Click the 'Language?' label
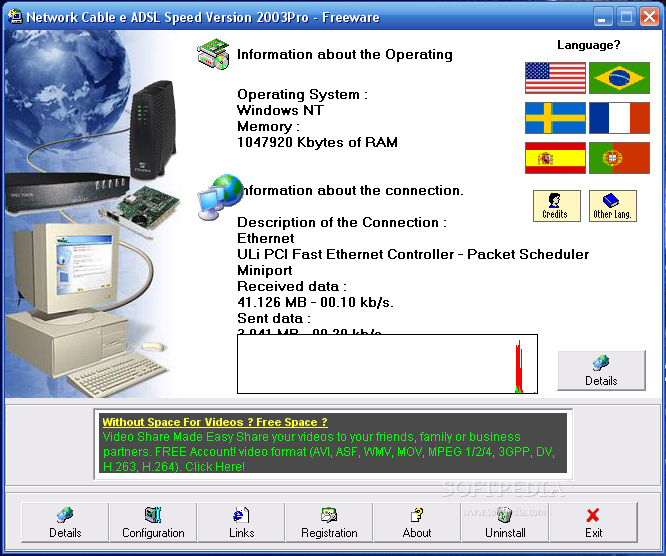Image resolution: width=666 pixels, height=556 pixels. click(x=589, y=45)
